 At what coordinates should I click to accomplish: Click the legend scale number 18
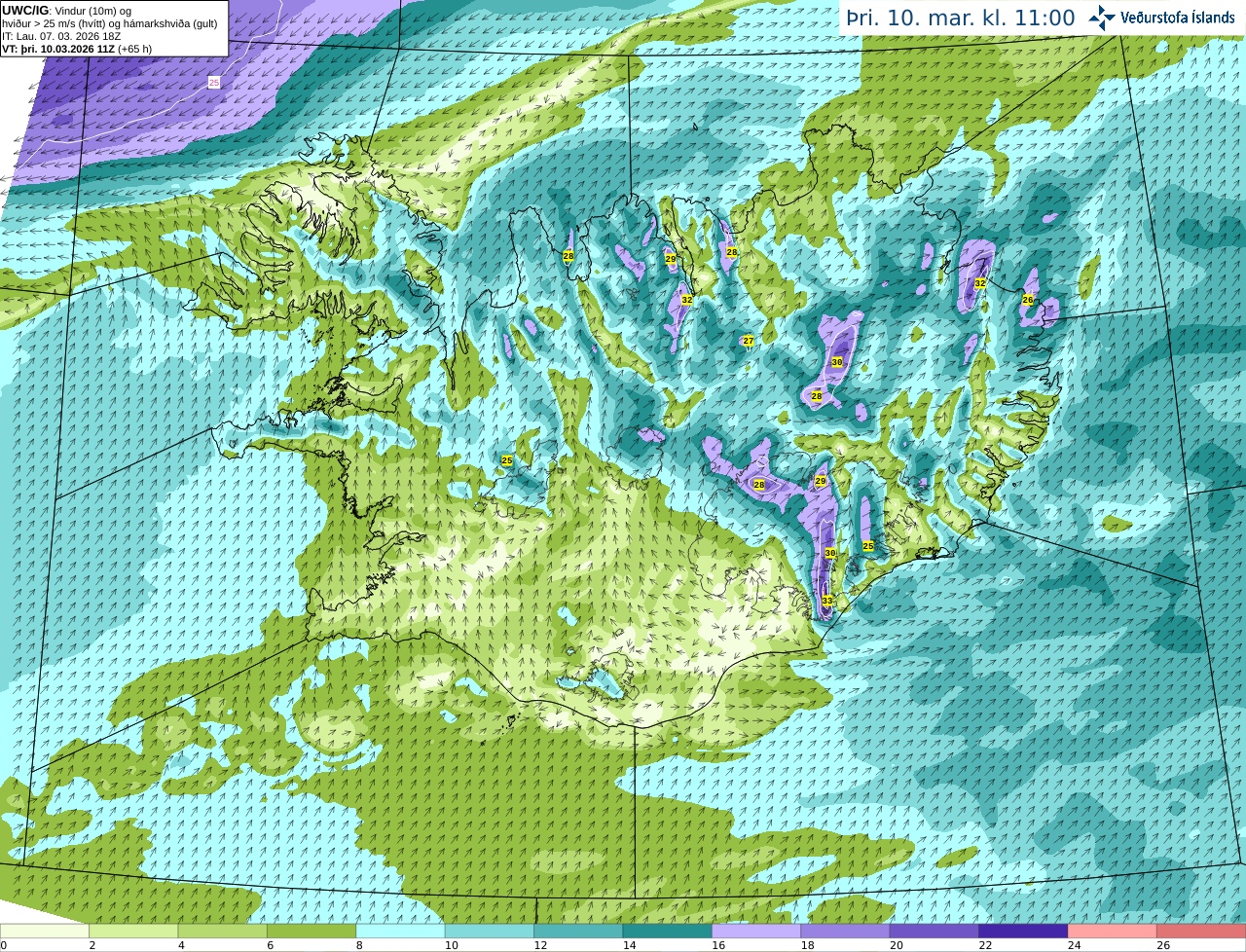coord(807,945)
